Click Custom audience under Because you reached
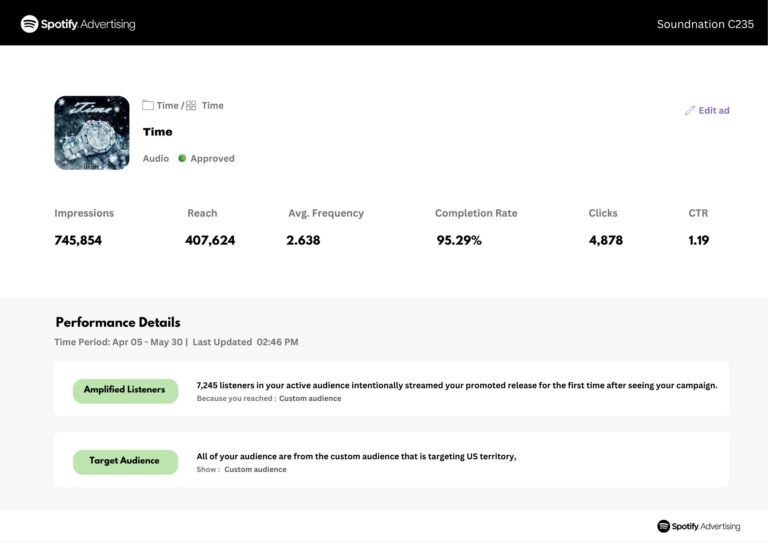Image resolution: width=768 pixels, height=543 pixels. 310,399
